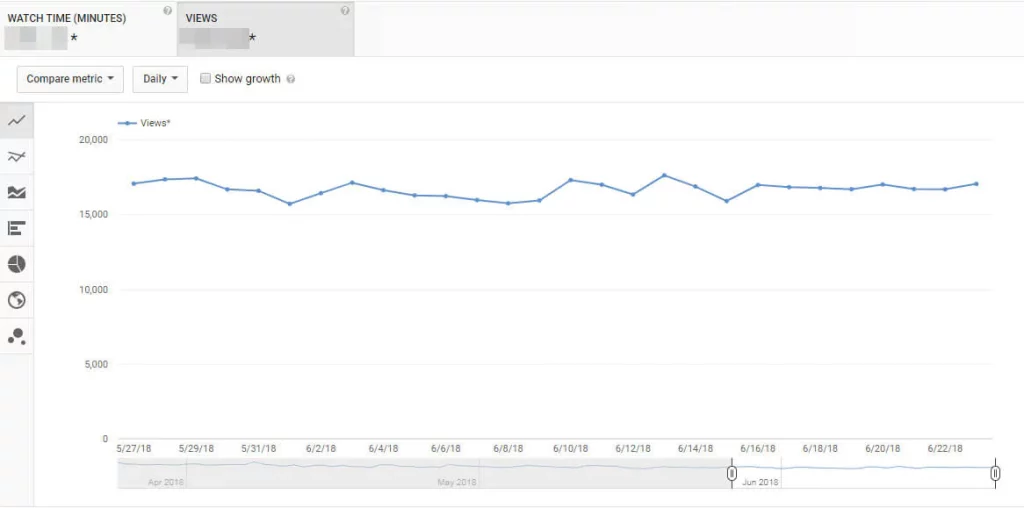Viewport: 1024px width, 508px height.
Task: Open the pie chart view
Action: (x=16, y=264)
